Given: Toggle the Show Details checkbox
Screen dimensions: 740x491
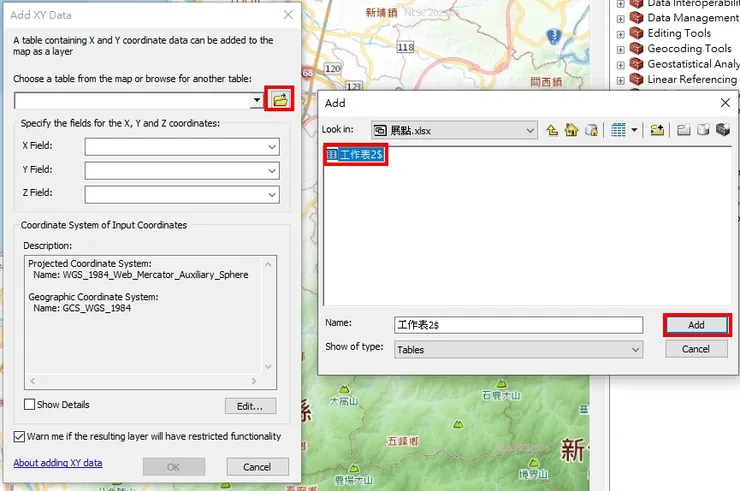Looking at the screenshot, I should [29, 404].
